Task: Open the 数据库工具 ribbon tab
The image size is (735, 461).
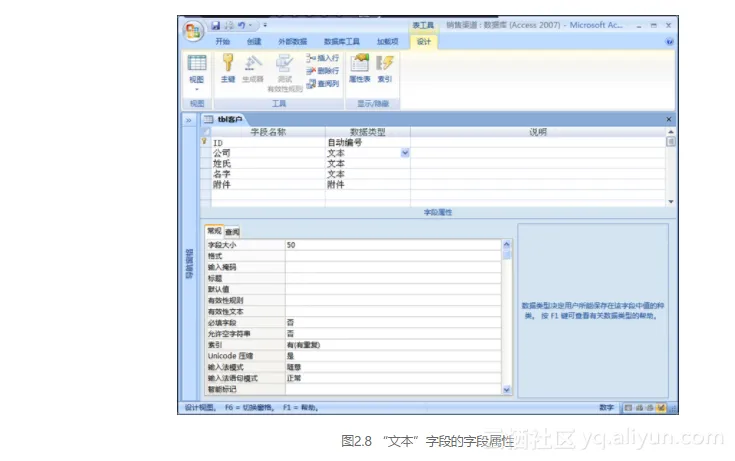Action: click(342, 42)
